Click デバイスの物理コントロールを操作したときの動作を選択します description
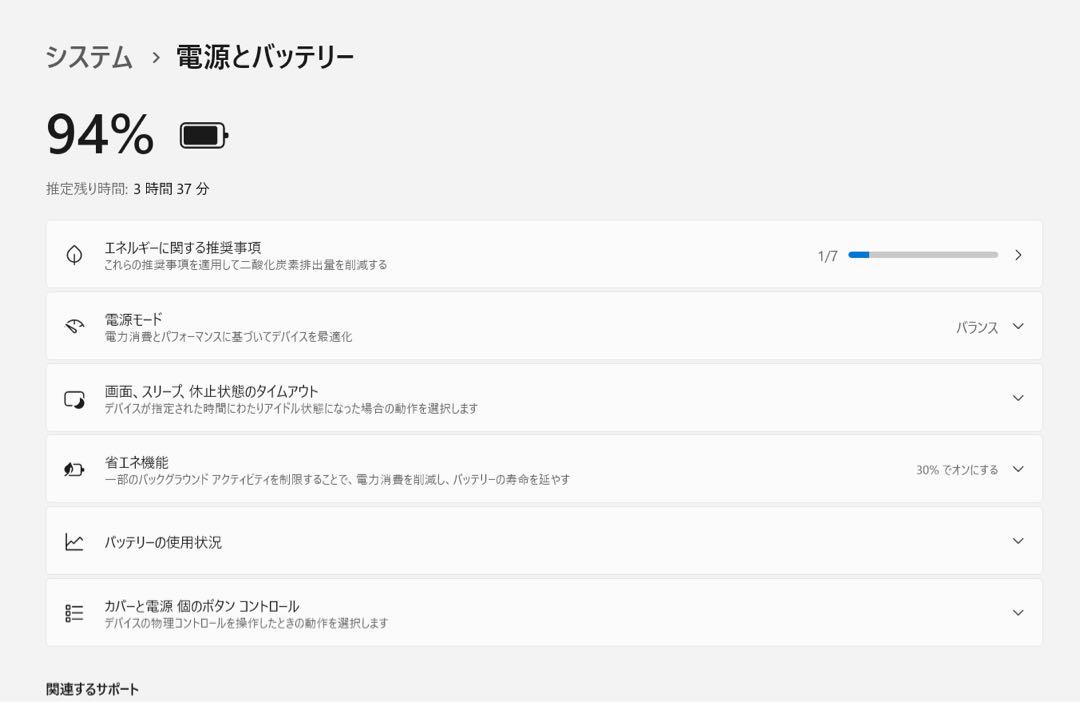 click(x=246, y=623)
